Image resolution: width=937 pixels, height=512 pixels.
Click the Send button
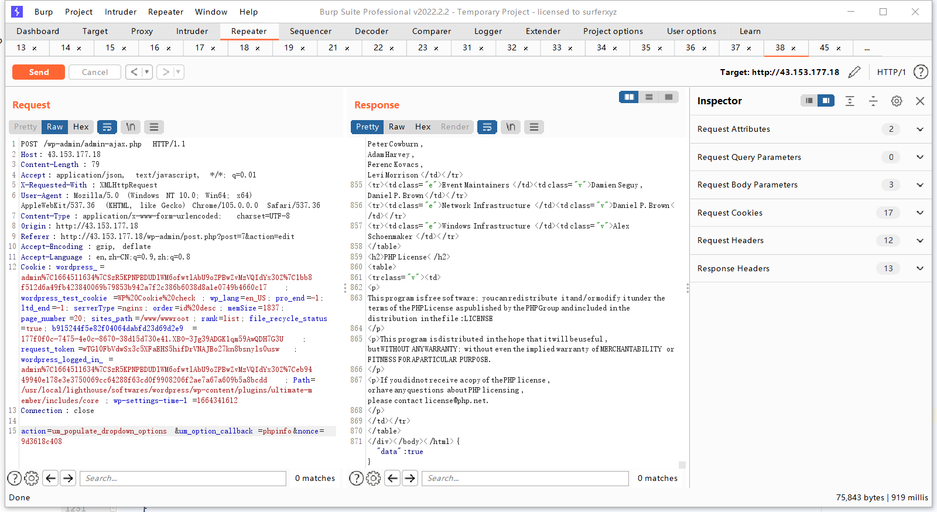(39, 72)
